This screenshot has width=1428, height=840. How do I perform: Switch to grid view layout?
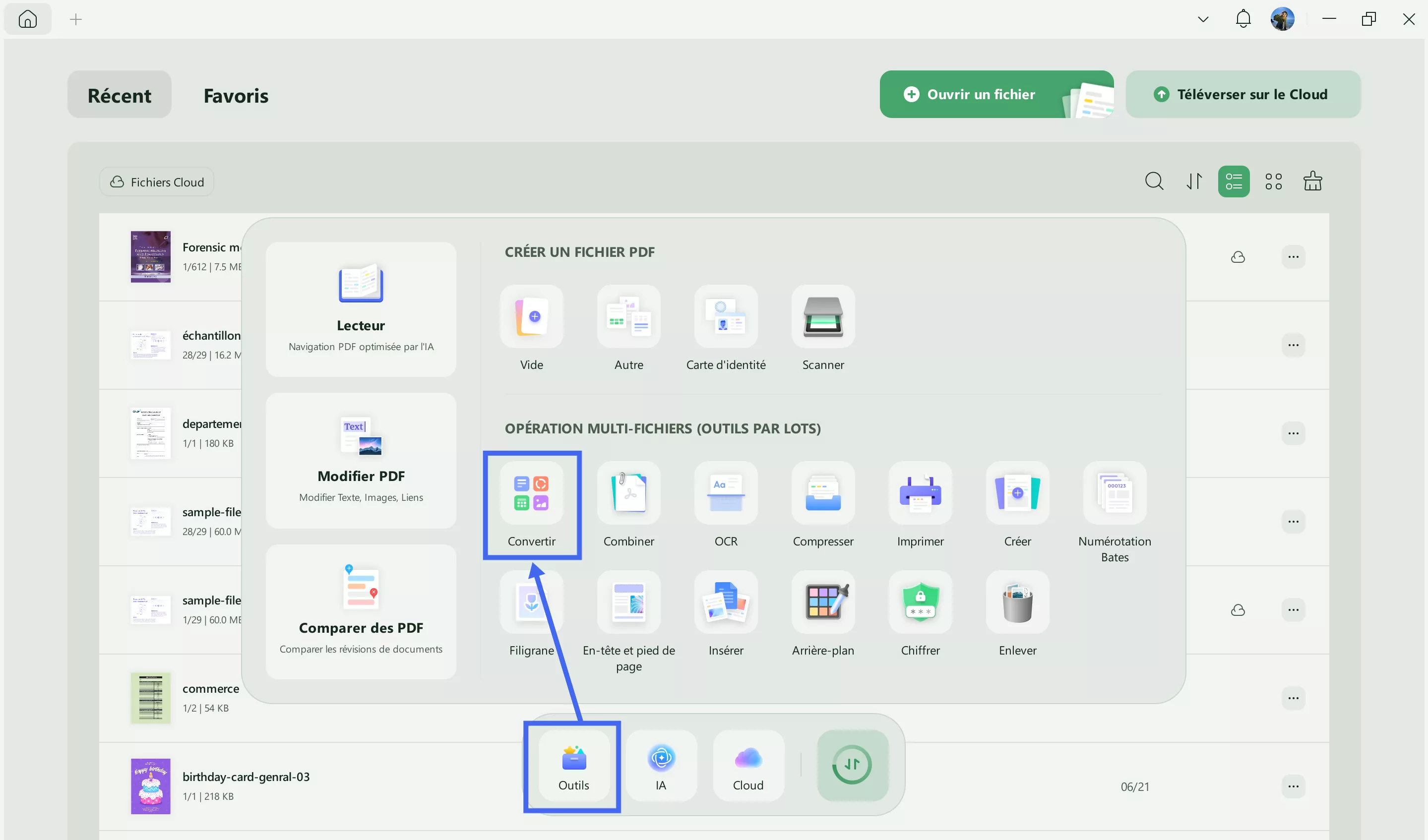[x=1273, y=181]
